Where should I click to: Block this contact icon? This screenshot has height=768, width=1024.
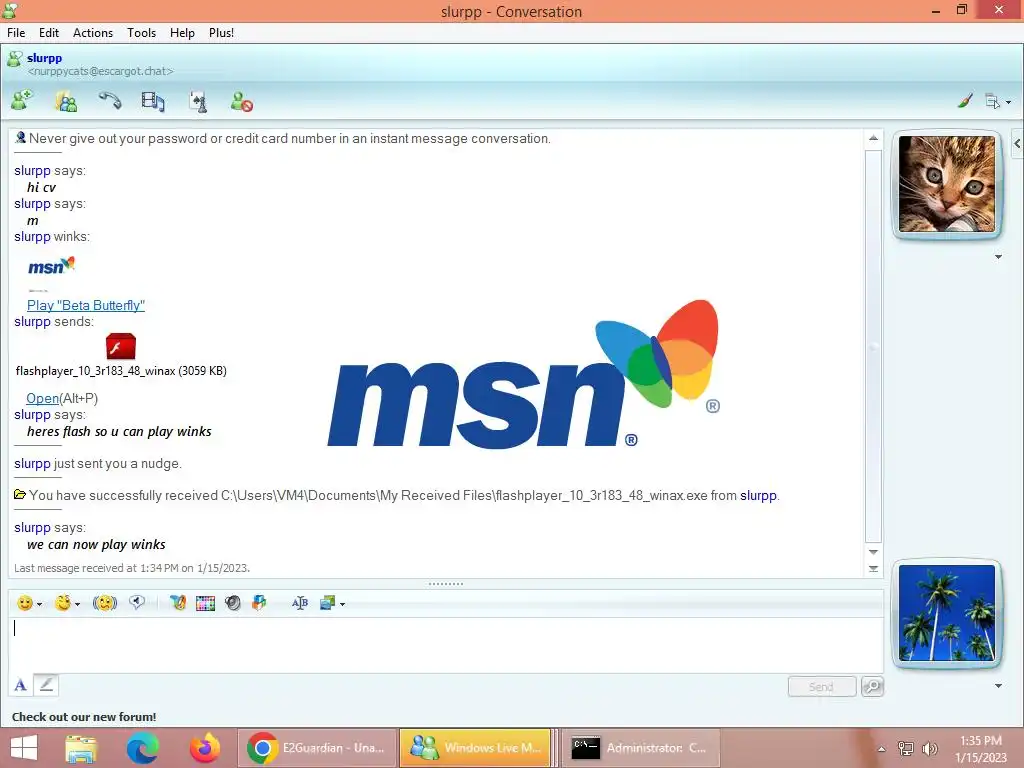(242, 101)
